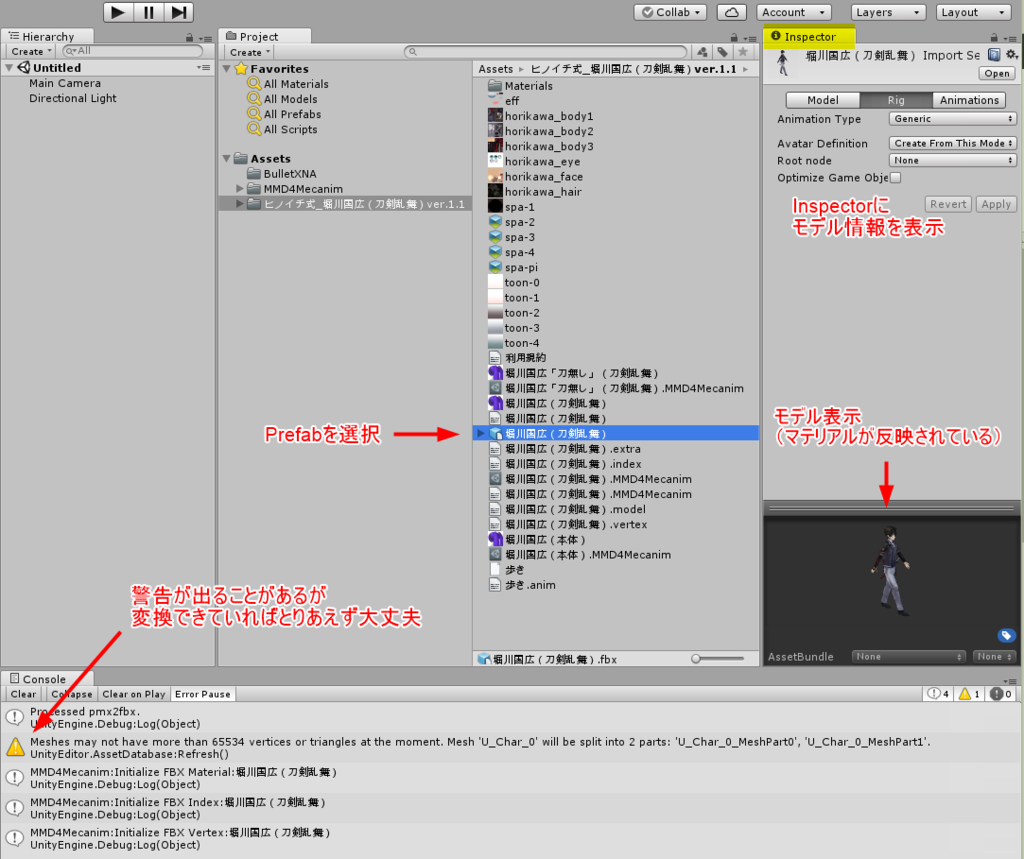Viewport: 1024px width, 859px height.
Task: Click search by label icon
Action: (722, 52)
